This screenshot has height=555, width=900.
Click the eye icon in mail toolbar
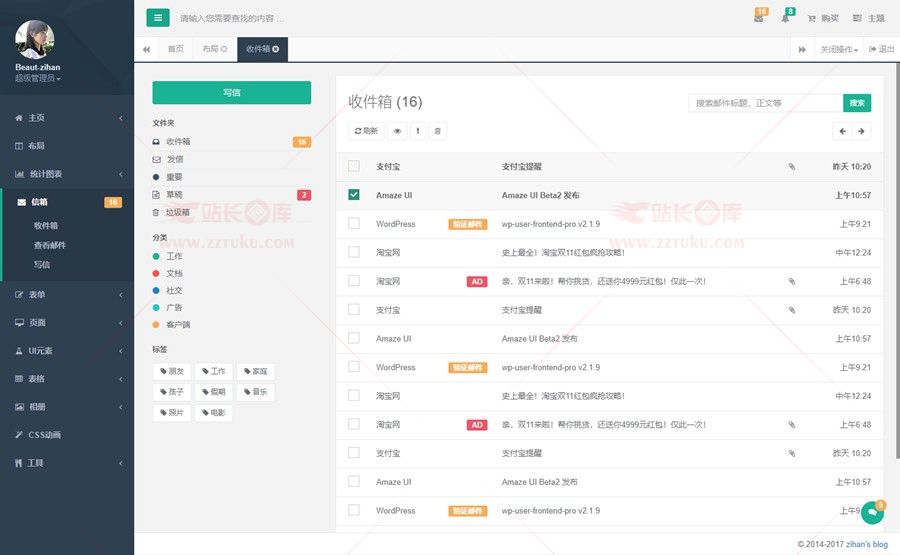click(397, 131)
